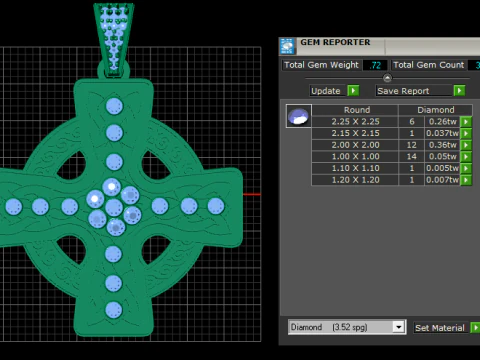Screen dimensions: 480x360
Task: Click the count 12 cell
Action: pyautogui.click(x=412, y=145)
